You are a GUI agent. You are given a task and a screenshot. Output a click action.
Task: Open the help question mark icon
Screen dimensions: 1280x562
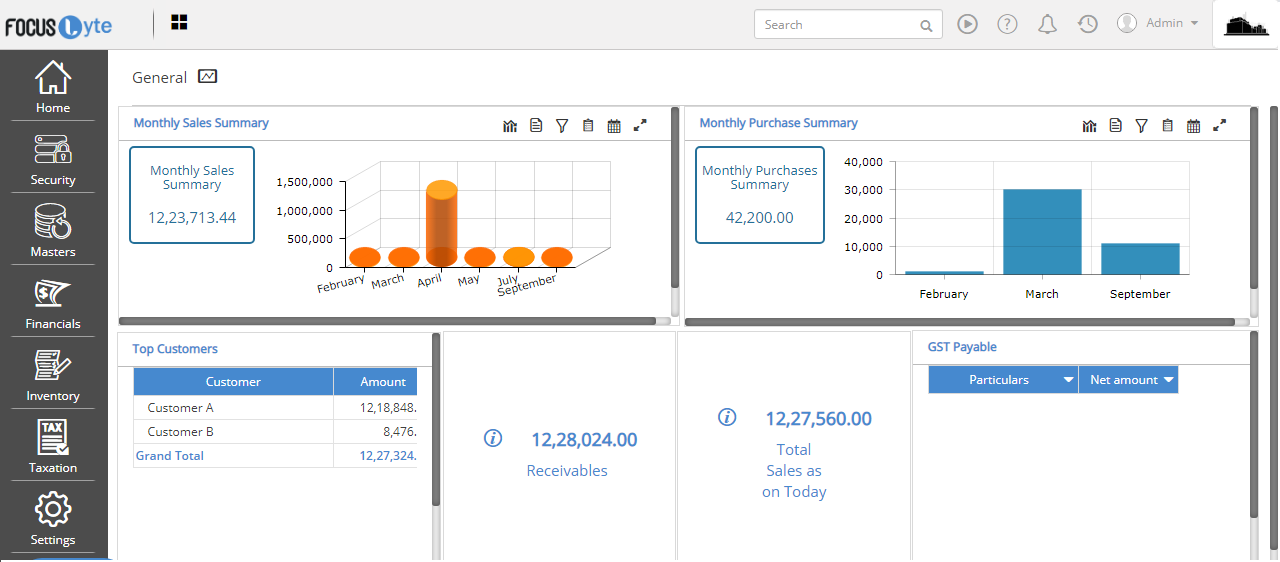click(1007, 24)
